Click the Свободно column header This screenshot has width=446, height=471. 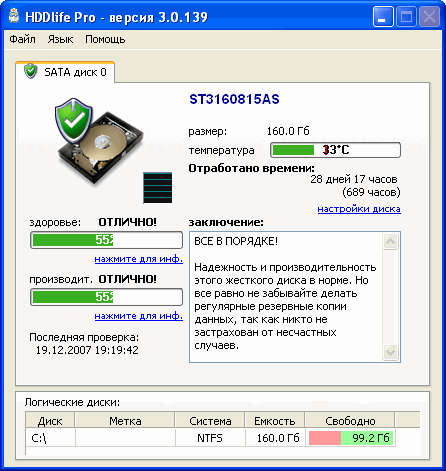(x=350, y=421)
